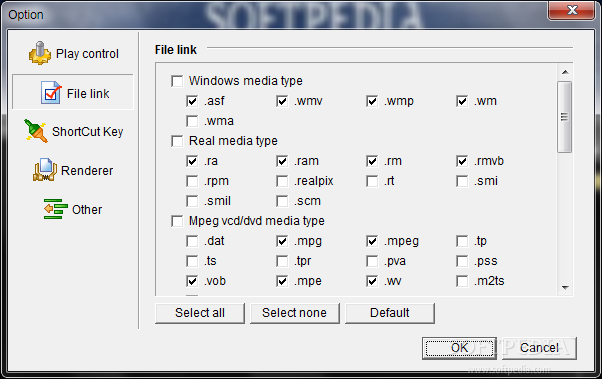The image size is (602, 379).
Task: Check the .pss extension
Action: (462, 261)
